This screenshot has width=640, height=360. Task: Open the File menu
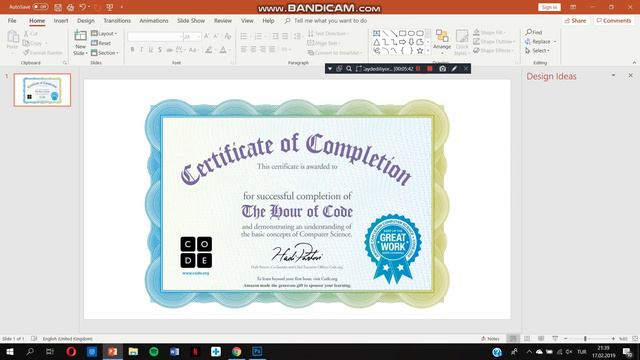(x=12, y=20)
